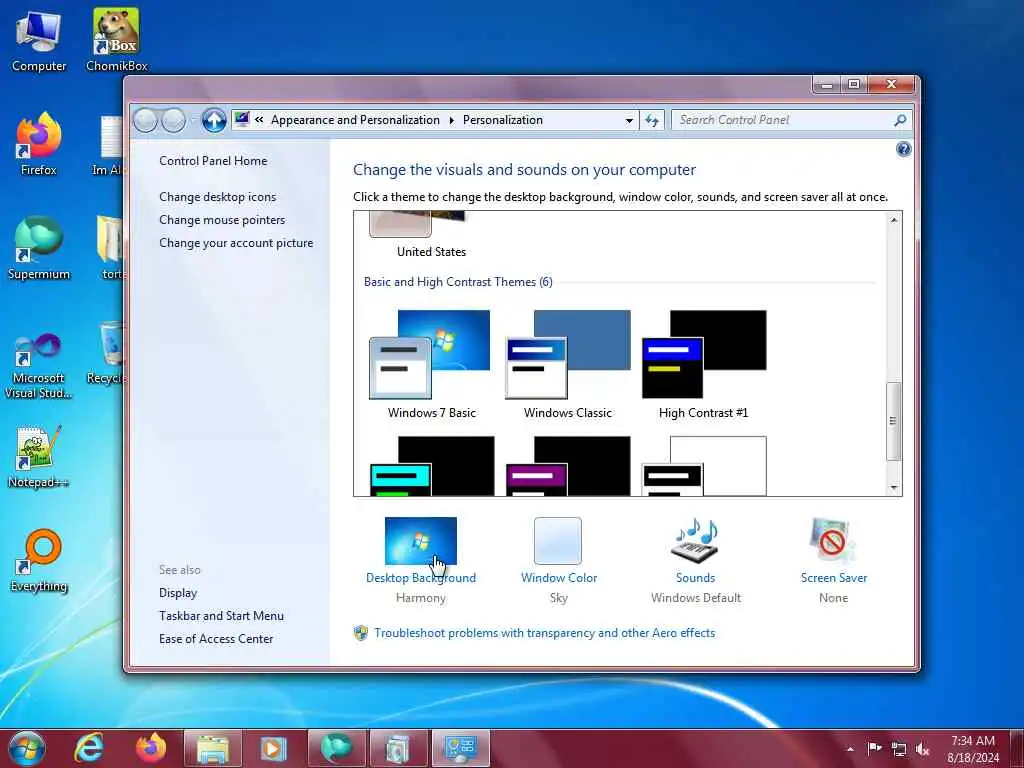Select the Computer desktop icon
Screen dimensions: 1024x768
pos(39,41)
